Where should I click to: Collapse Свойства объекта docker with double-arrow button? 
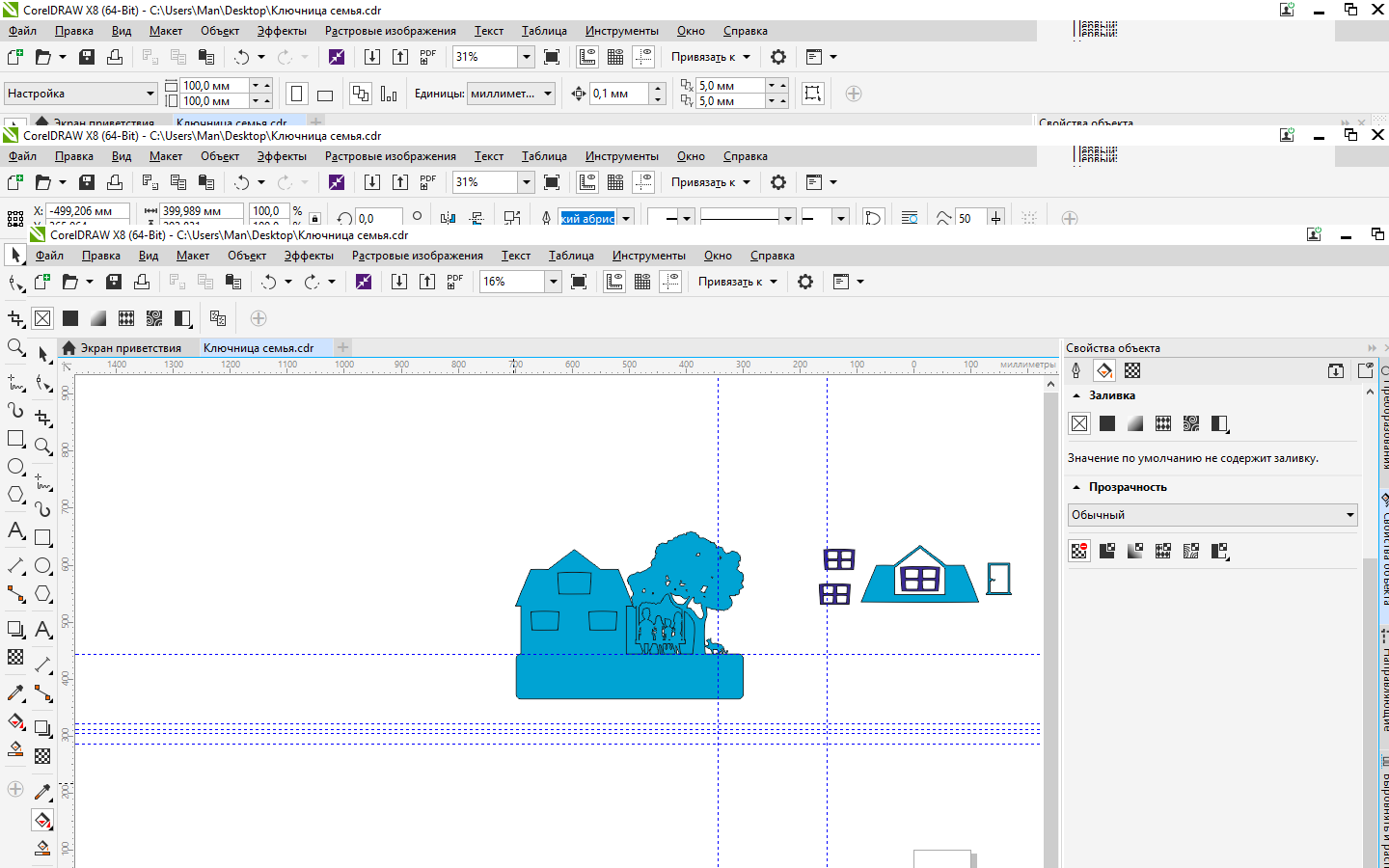click(x=1372, y=348)
